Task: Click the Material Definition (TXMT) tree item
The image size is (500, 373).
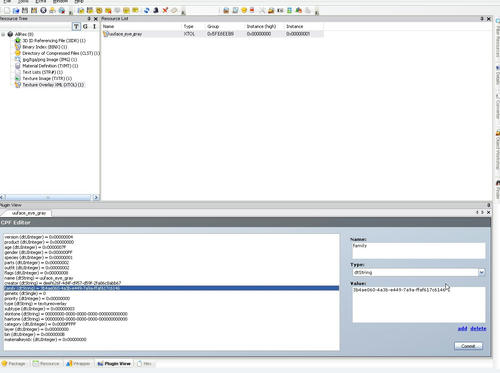Action: click(50, 66)
